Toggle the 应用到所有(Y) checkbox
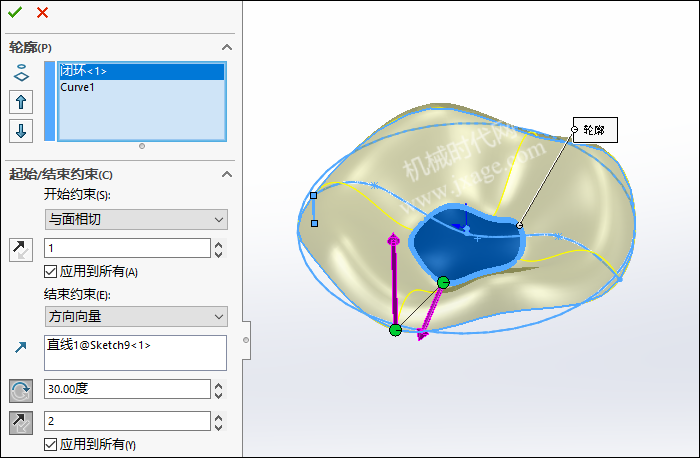700x458 pixels. [x=50, y=444]
